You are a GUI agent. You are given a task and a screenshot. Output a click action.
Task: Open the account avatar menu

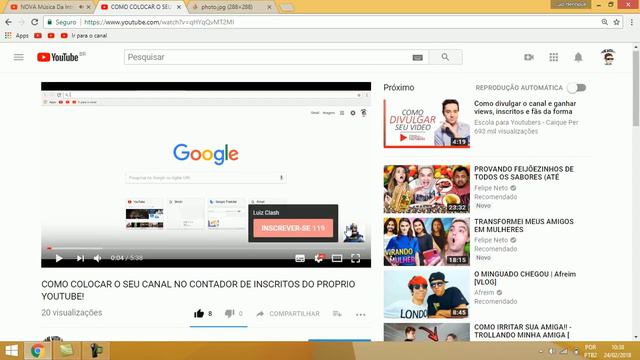click(608, 57)
